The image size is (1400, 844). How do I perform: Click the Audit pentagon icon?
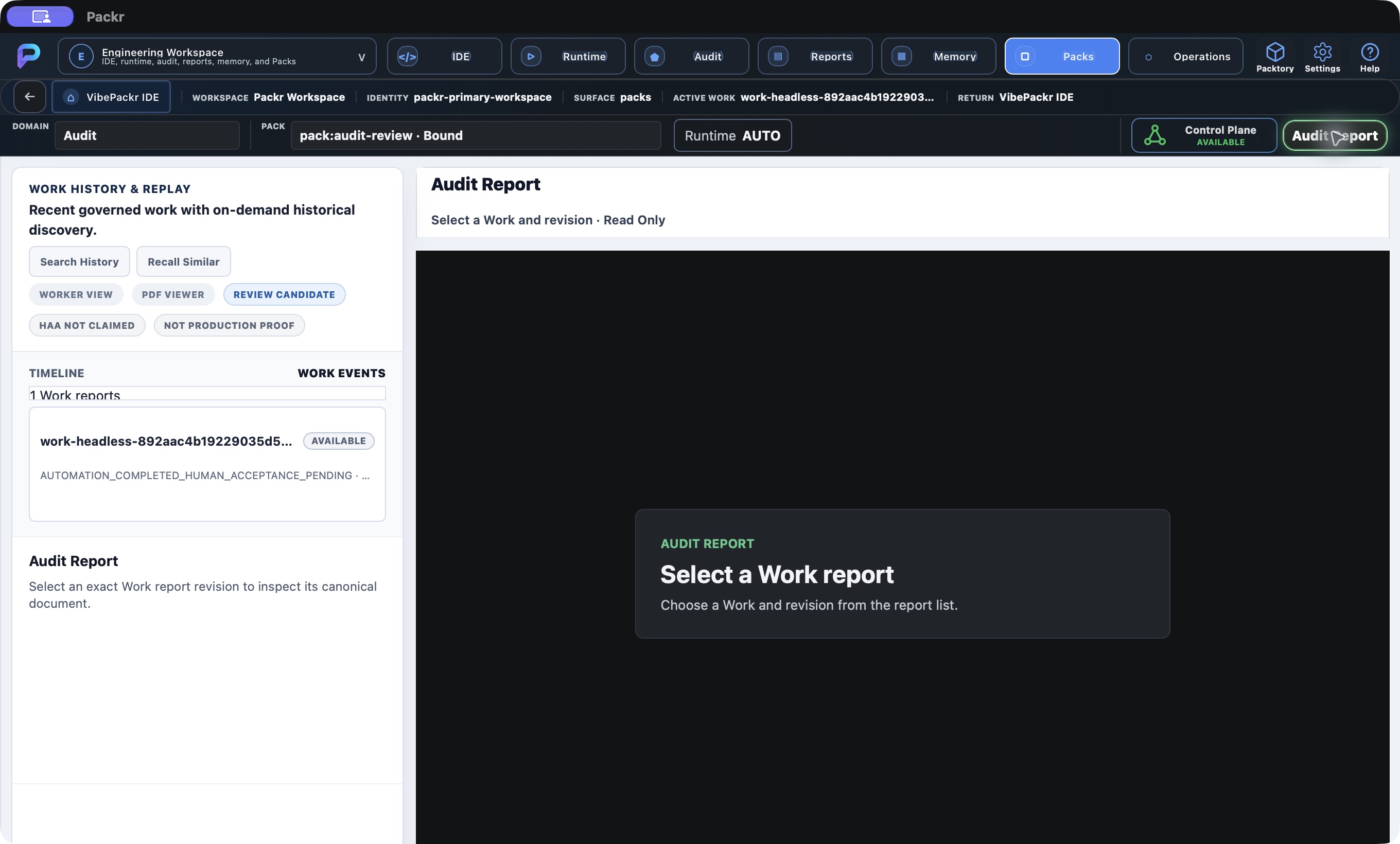[x=655, y=56]
